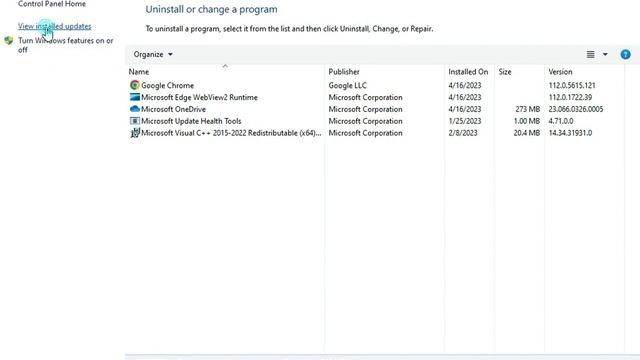The width and height of the screenshot is (640, 360).
Task: Open View installed updates link
Action: [55, 26]
